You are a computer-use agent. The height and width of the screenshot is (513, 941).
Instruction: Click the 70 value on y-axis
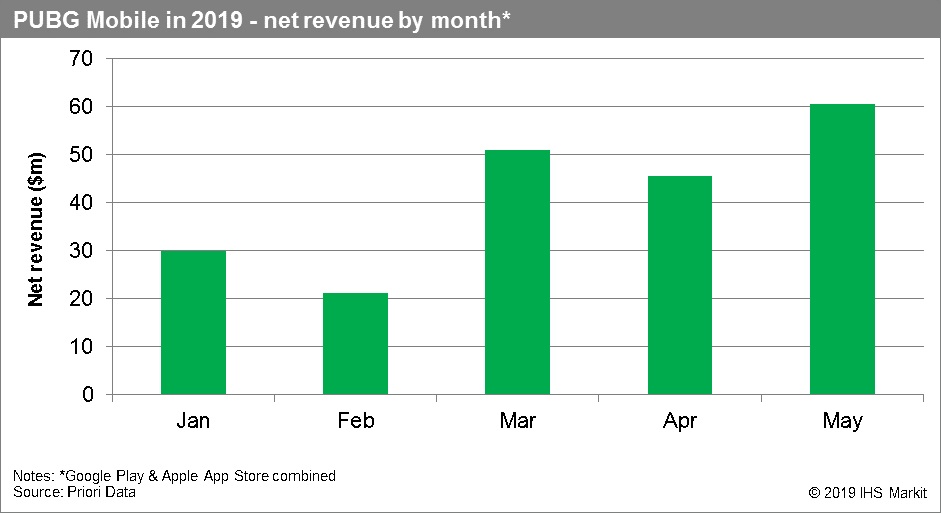pyautogui.click(x=81, y=59)
